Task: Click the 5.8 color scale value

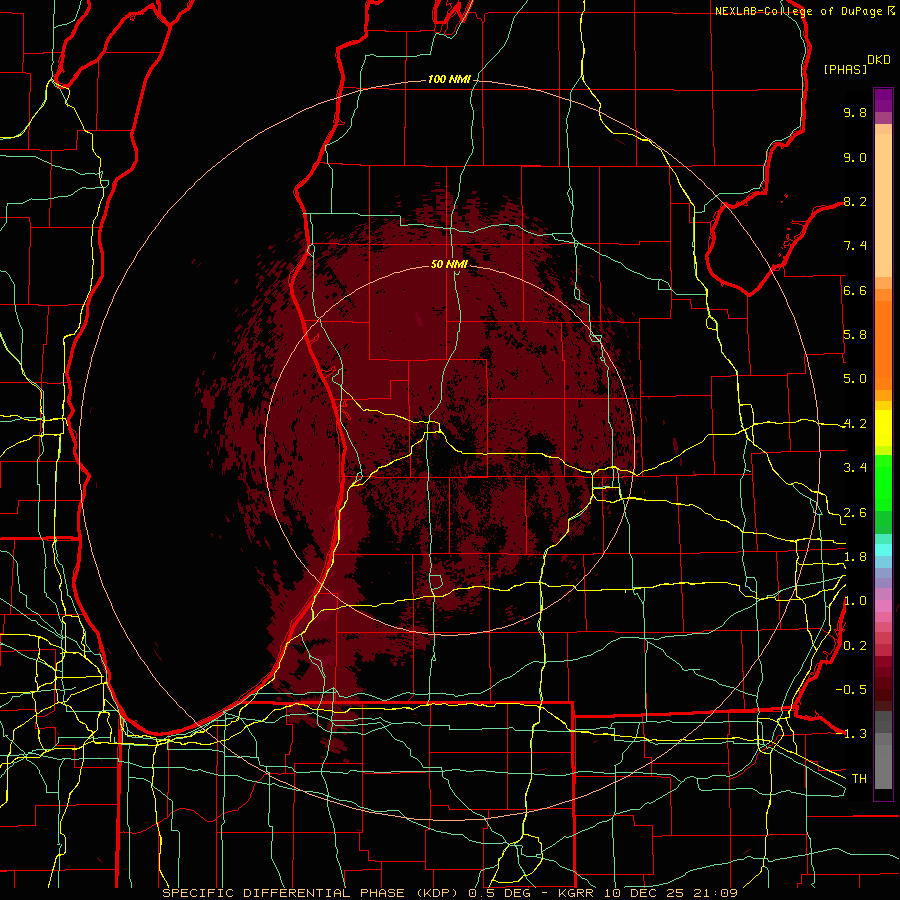Action: coord(855,335)
